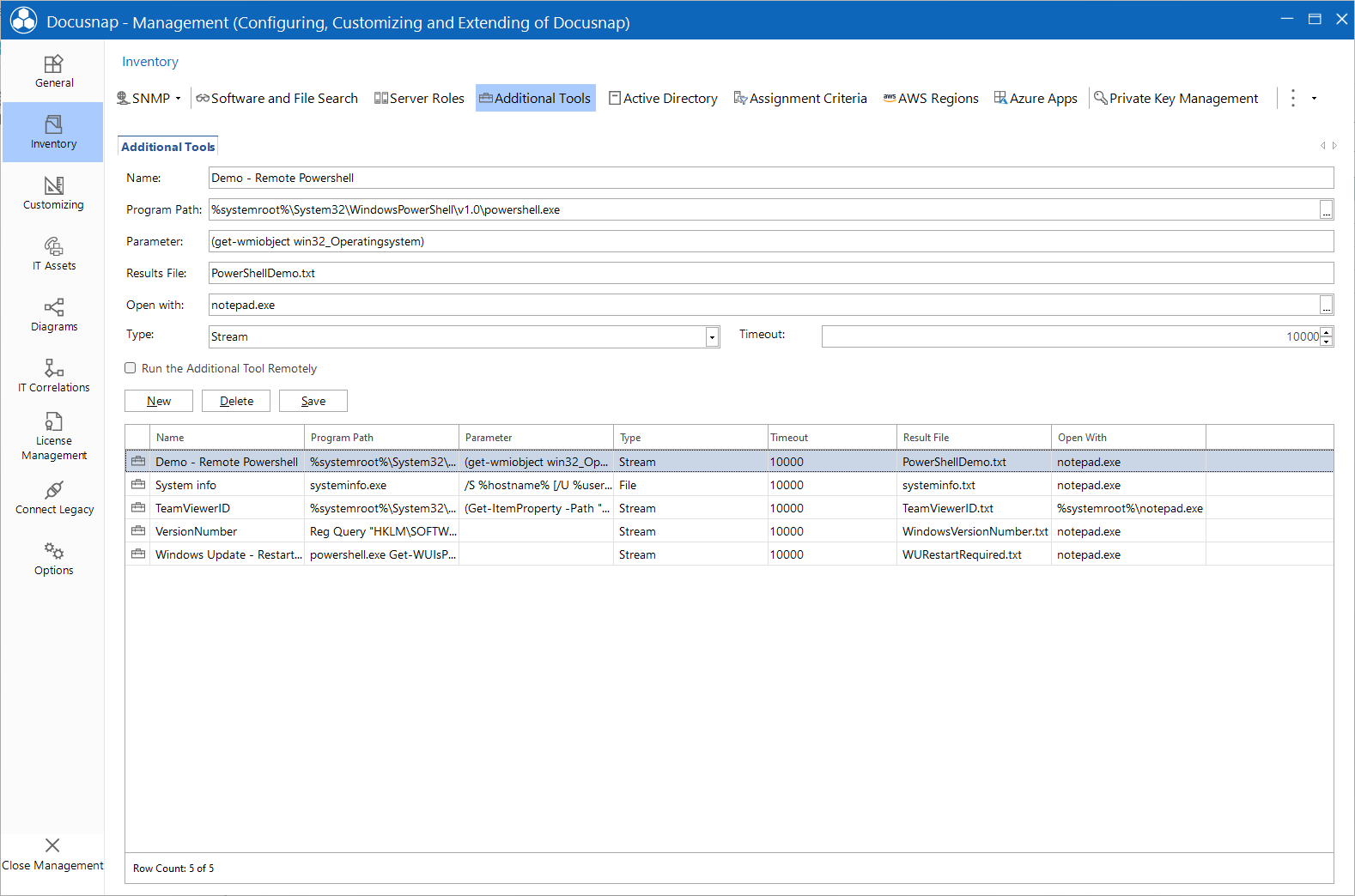Expand toolbar options dropdown arrow
Screen dimensions: 1355x896
click(x=1314, y=99)
